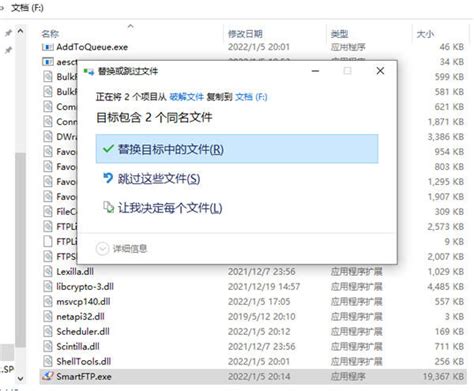Image resolution: width=474 pixels, height=391 pixels.
Task: Click the copy dialog title bar icon
Action: click(x=89, y=71)
